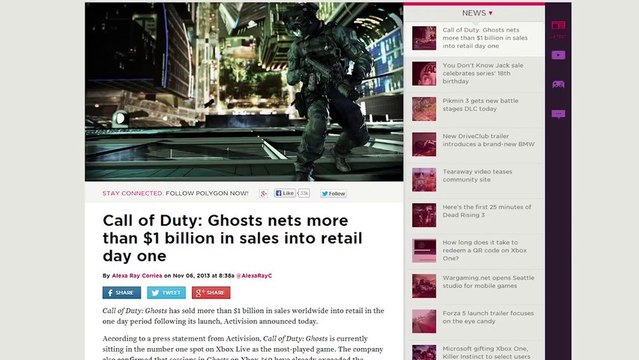Click the Facebook like count 33k

[304, 193]
